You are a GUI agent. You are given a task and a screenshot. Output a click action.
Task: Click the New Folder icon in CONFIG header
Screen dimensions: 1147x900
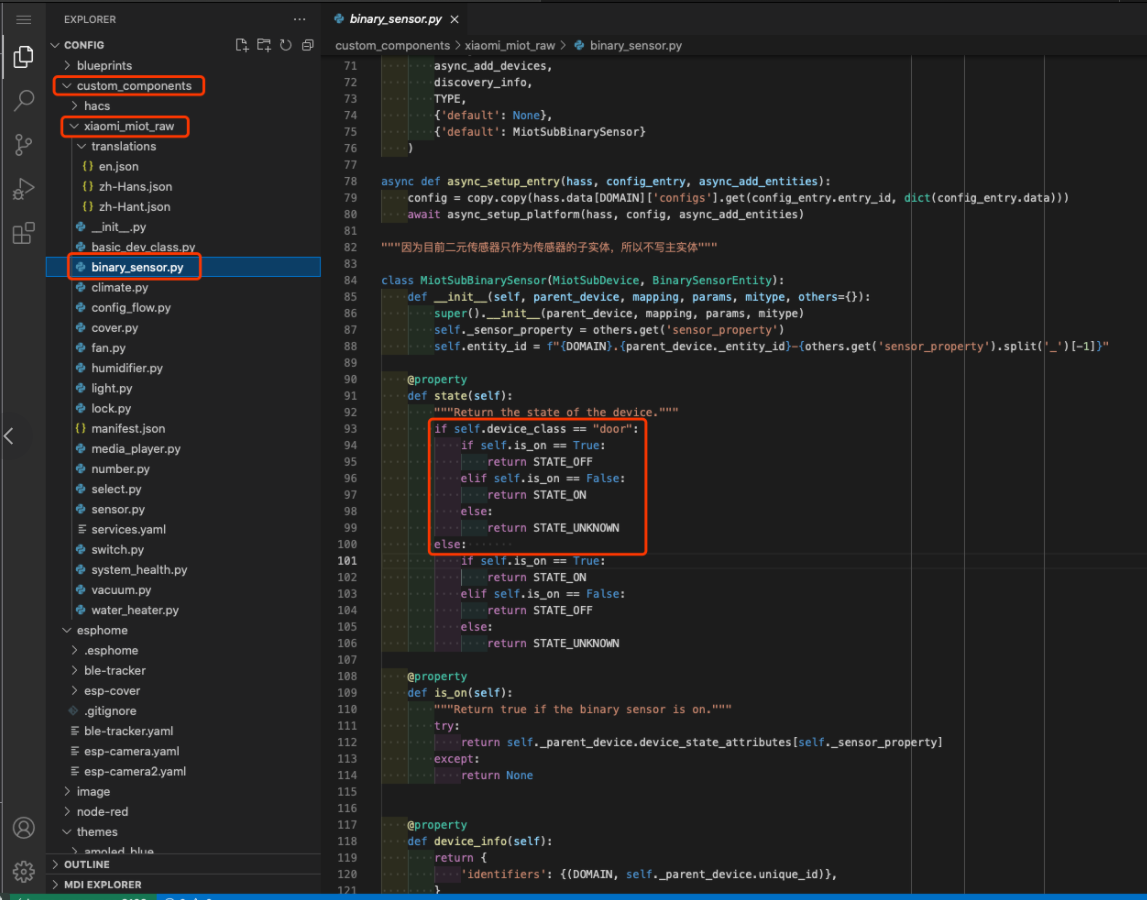pos(264,45)
